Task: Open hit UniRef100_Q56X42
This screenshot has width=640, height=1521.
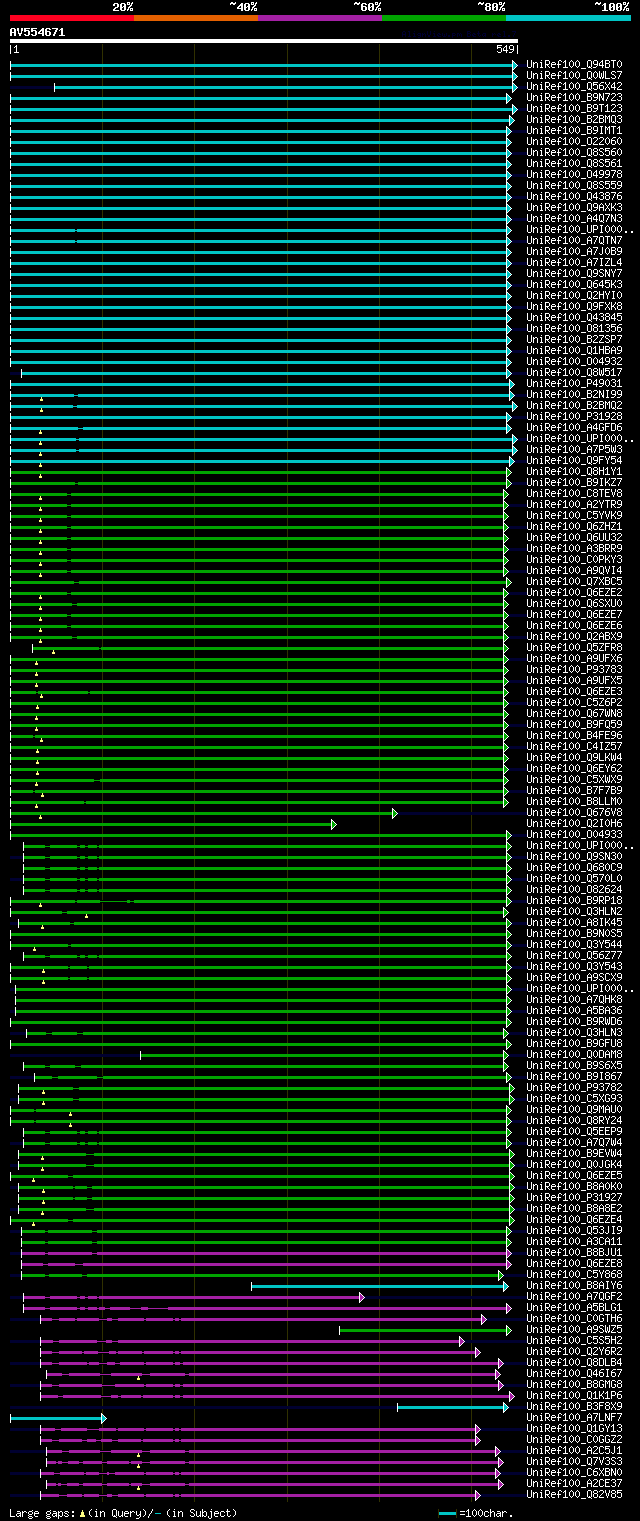Action: [x=574, y=86]
